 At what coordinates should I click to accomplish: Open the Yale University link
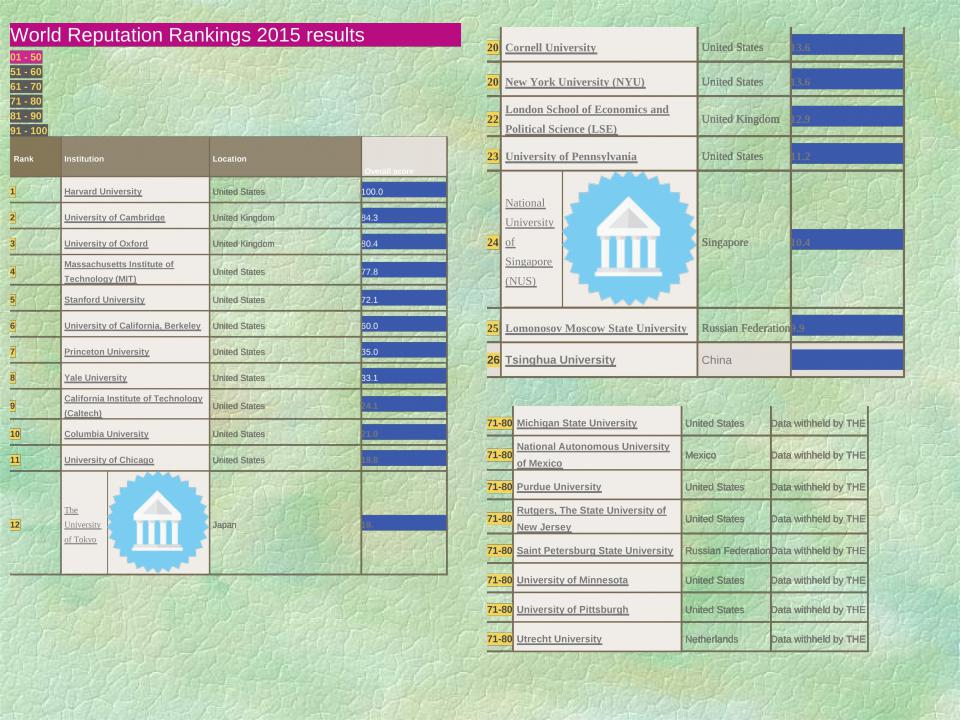(96, 378)
